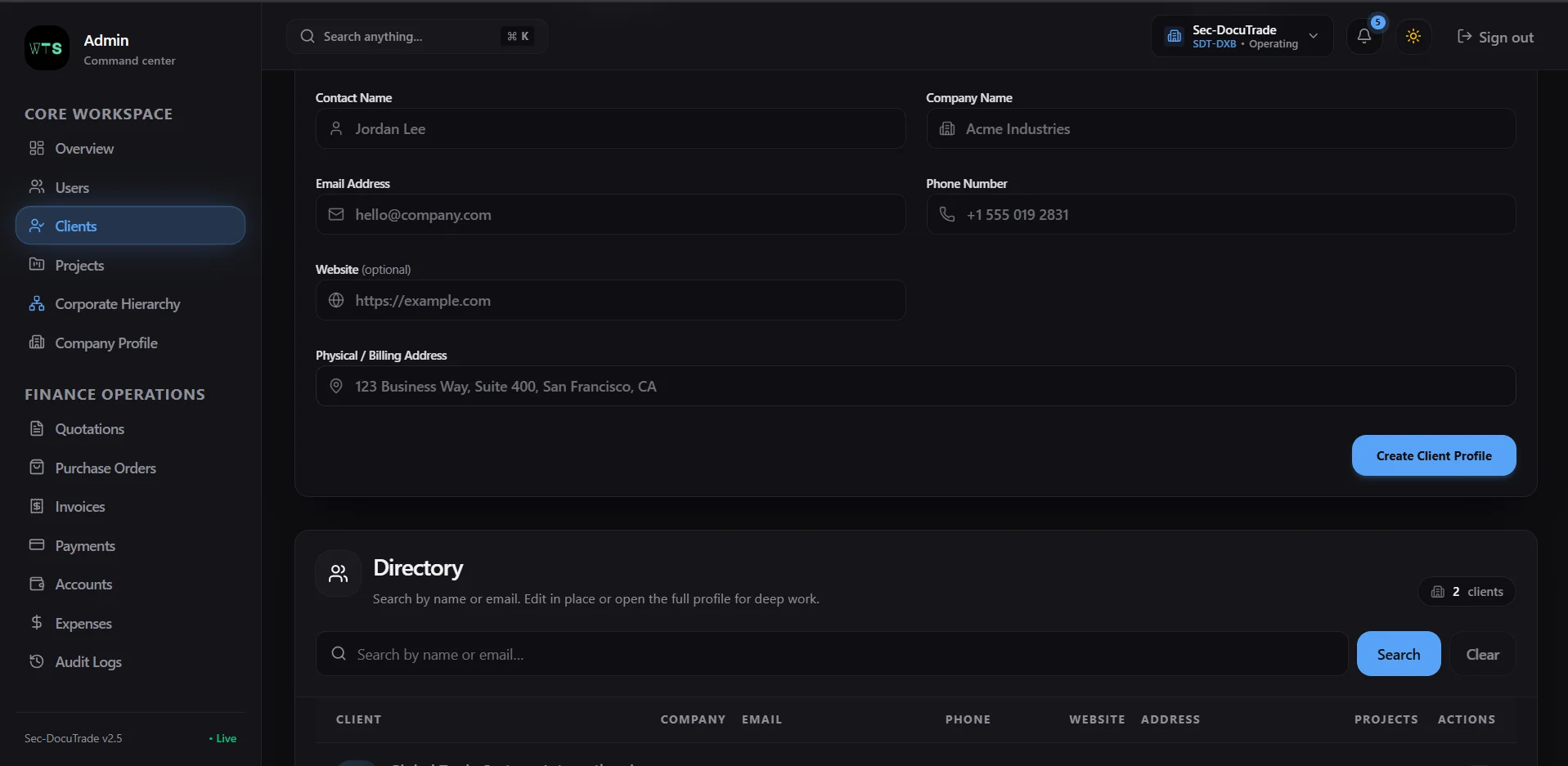Click the Corporate Hierarchy icon

37,303
